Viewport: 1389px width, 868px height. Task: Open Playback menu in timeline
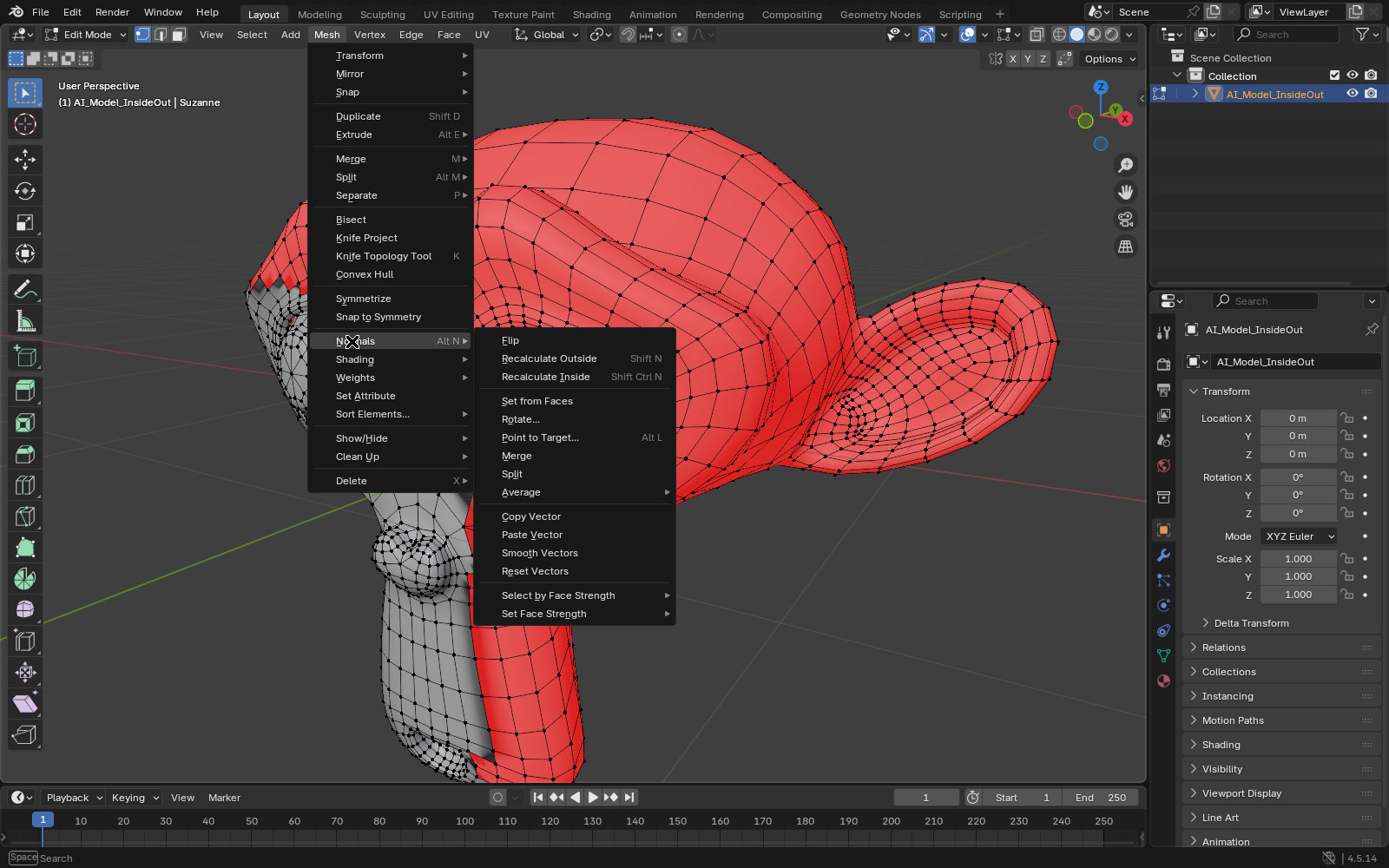tap(73, 798)
